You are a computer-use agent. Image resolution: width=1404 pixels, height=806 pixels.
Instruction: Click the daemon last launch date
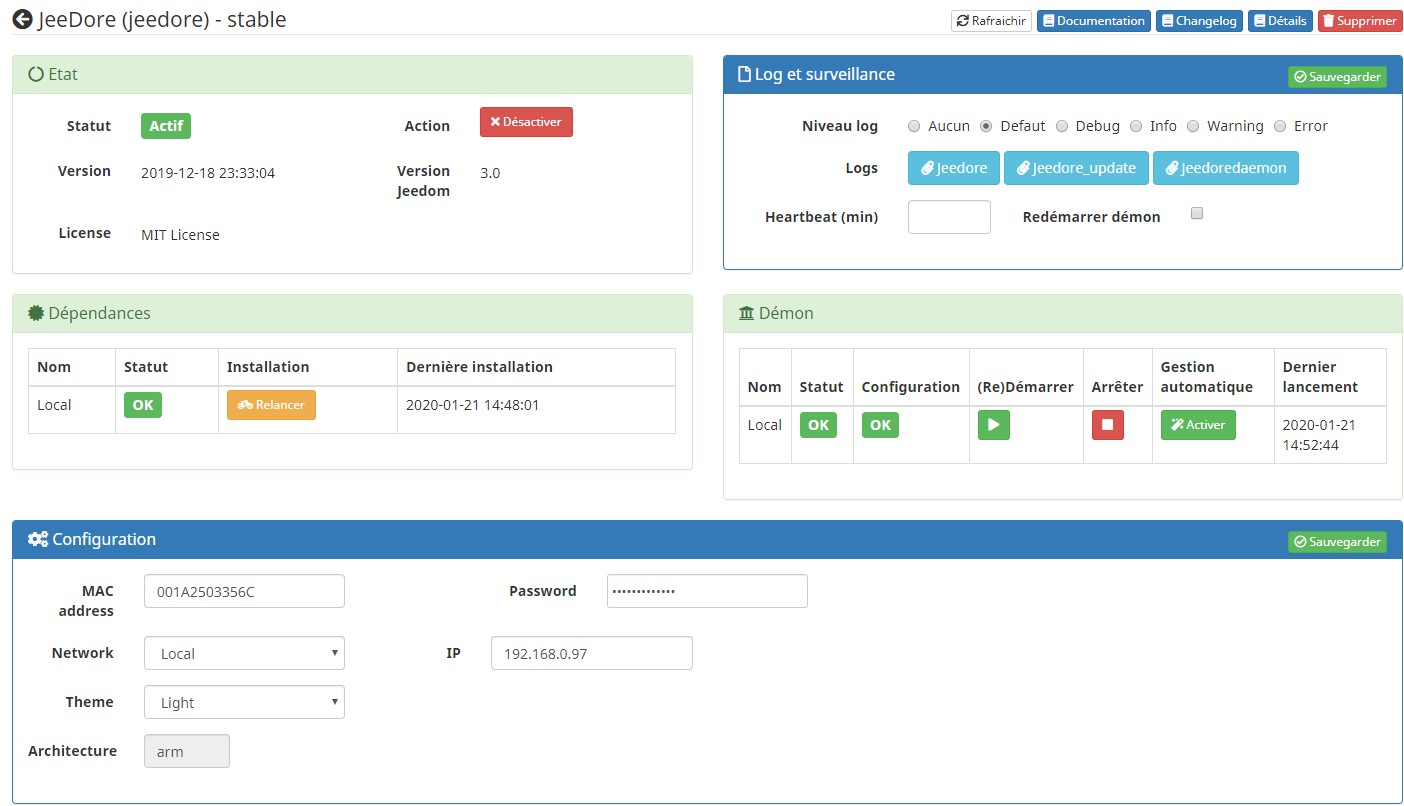click(1320, 435)
